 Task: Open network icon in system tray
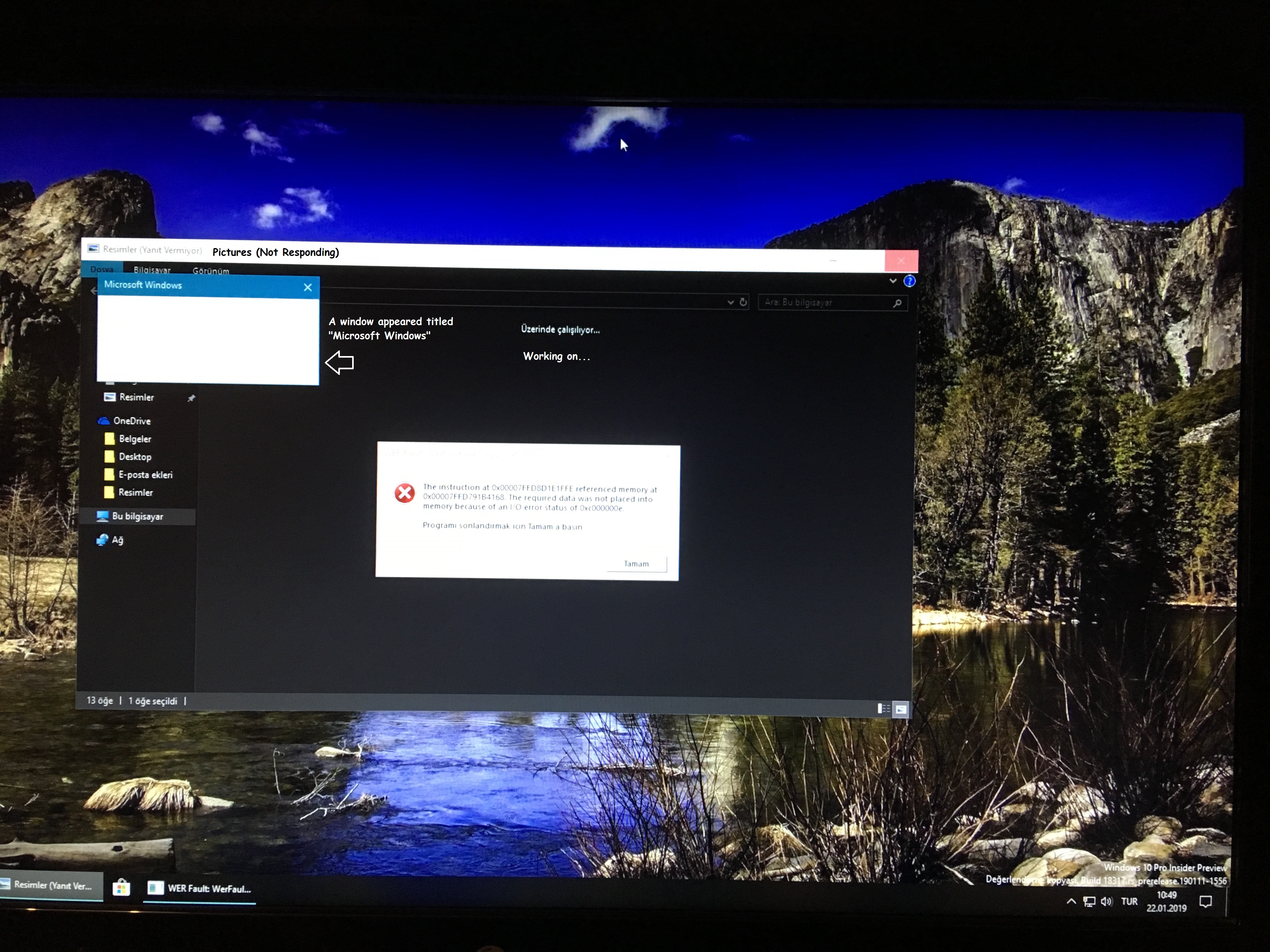pyautogui.click(x=1089, y=902)
